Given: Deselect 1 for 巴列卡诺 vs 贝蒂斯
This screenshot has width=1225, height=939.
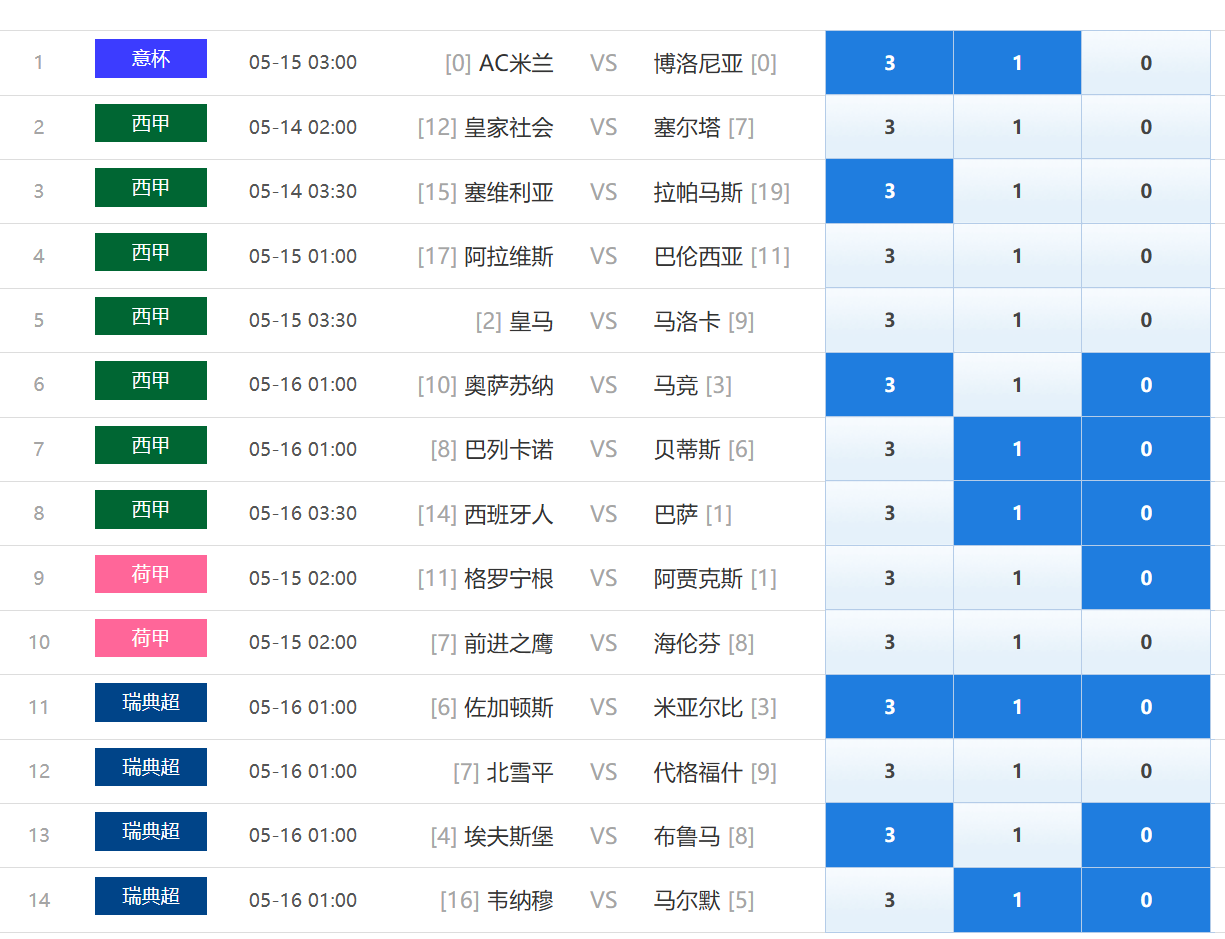Looking at the screenshot, I should click(1017, 449).
